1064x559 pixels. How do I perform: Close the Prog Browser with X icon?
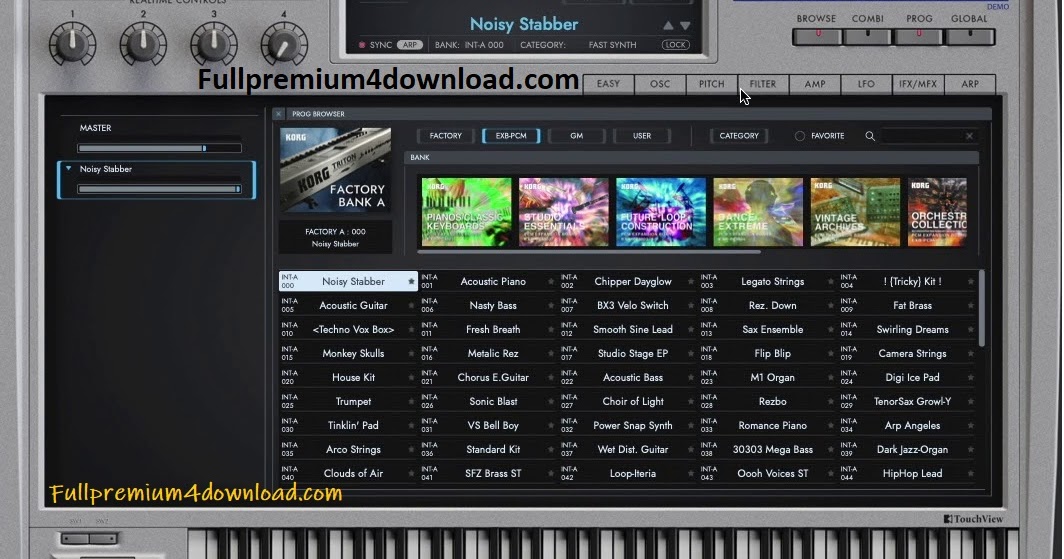278,114
